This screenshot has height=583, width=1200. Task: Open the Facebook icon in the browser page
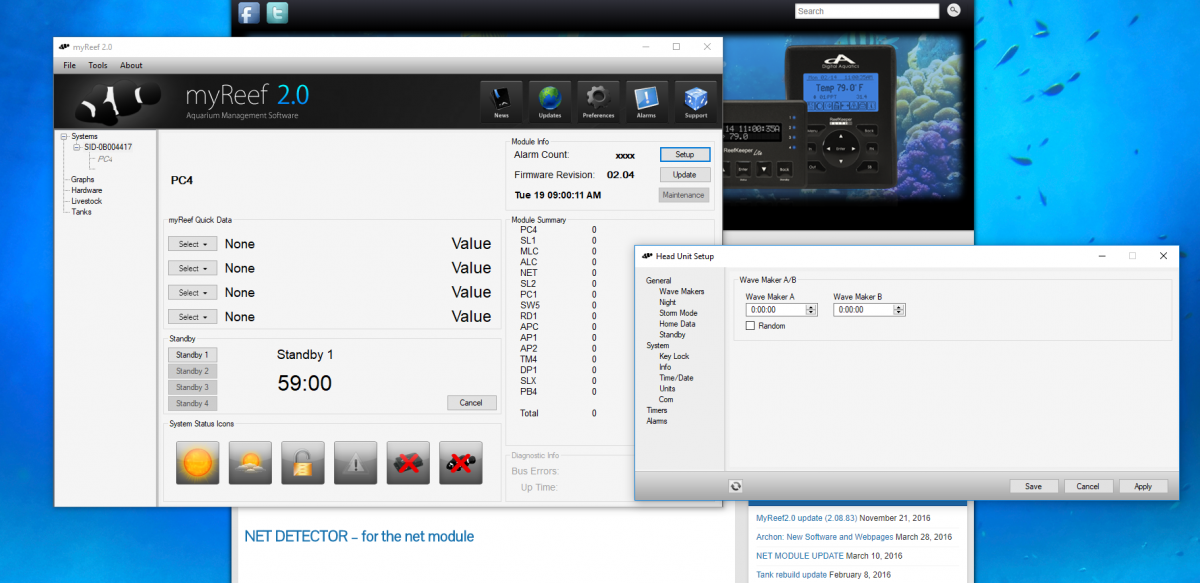249,13
